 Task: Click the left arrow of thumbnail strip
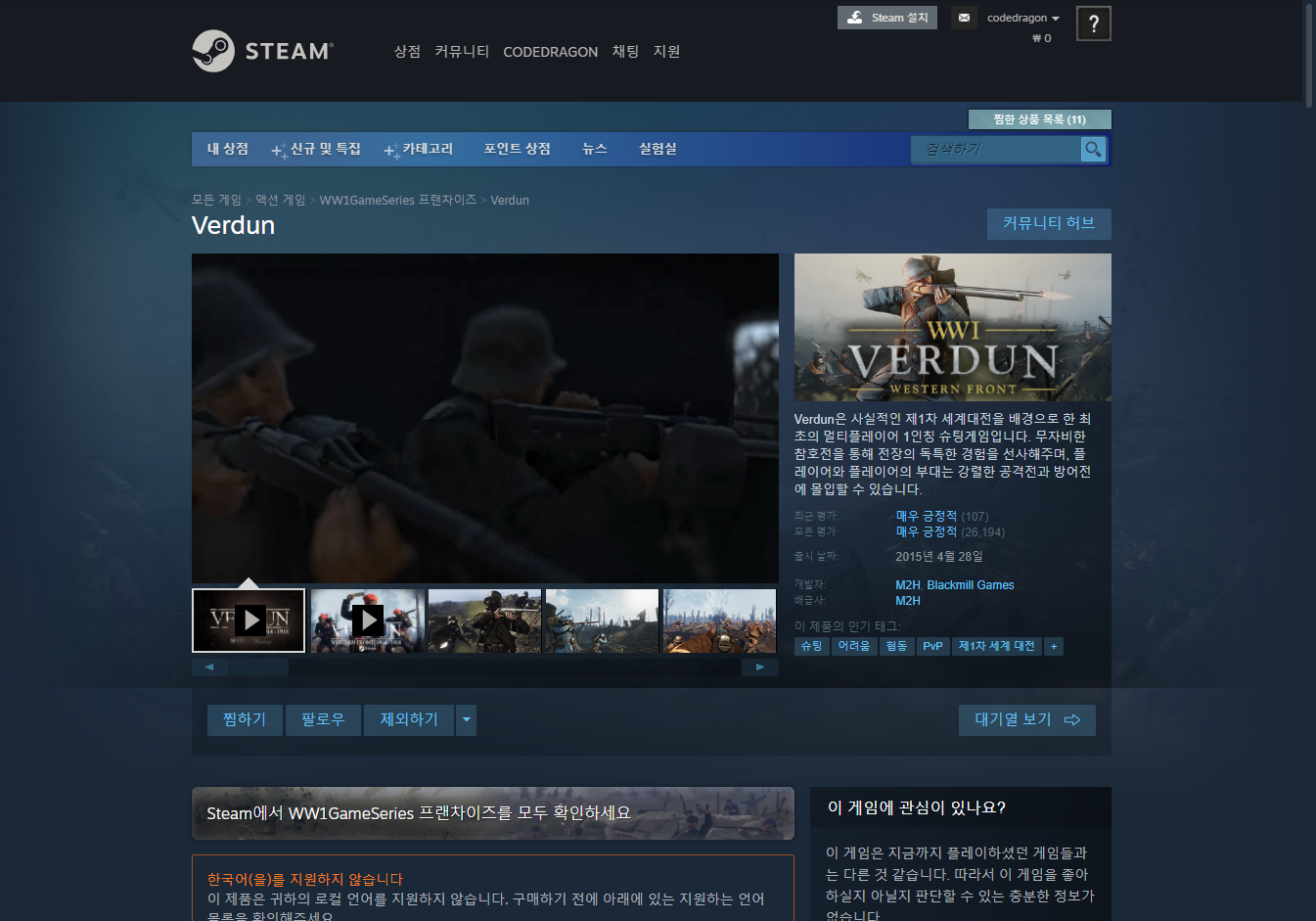pos(209,668)
